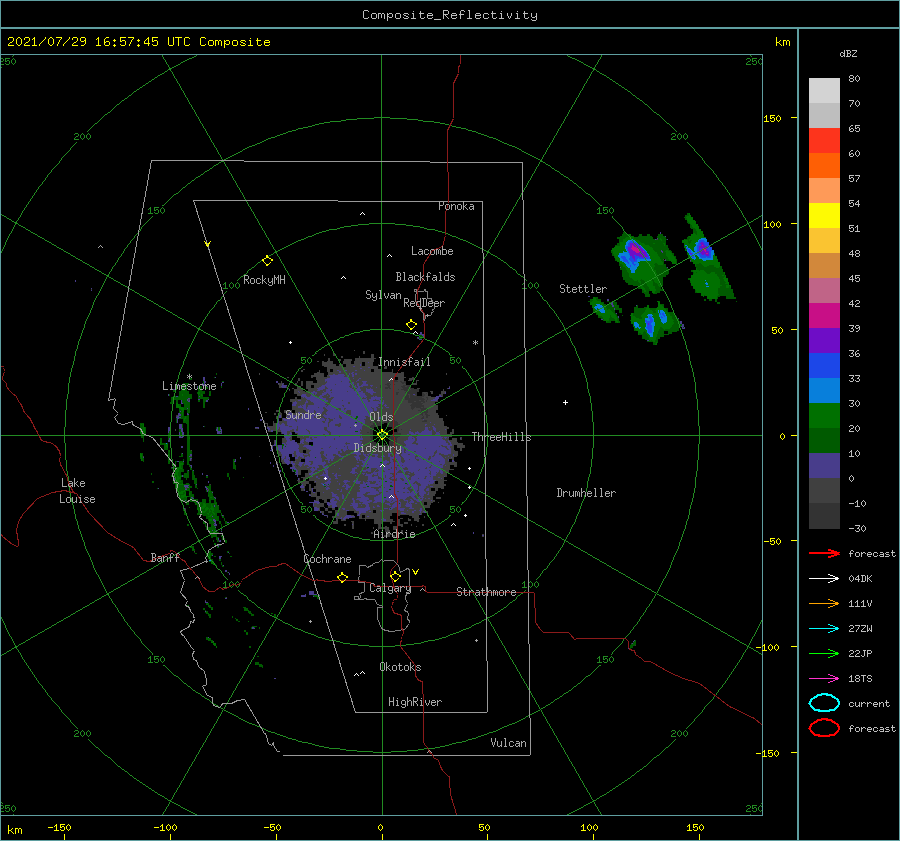Click the Blackfalds town label
The height and width of the screenshot is (841, 900).
click(425, 277)
